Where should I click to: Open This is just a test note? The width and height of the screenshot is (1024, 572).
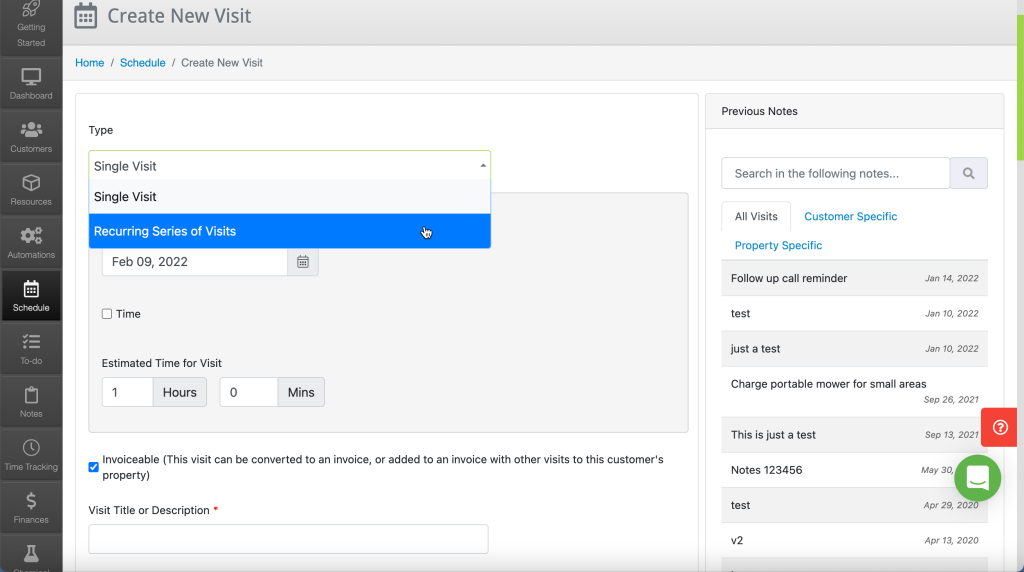[x=854, y=435]
